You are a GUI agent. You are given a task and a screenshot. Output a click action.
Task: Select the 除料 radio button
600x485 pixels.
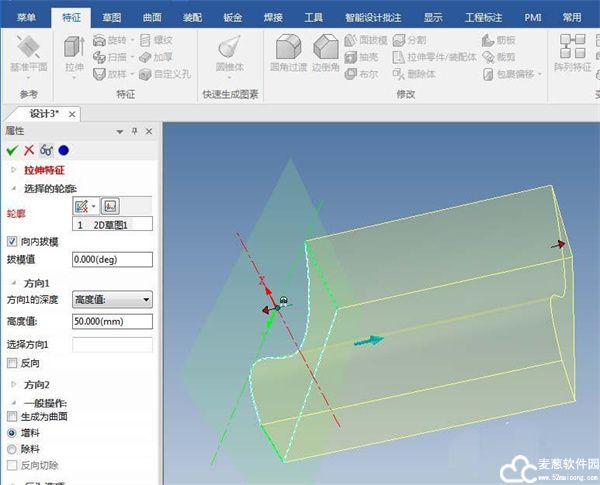tap(12, 449)
